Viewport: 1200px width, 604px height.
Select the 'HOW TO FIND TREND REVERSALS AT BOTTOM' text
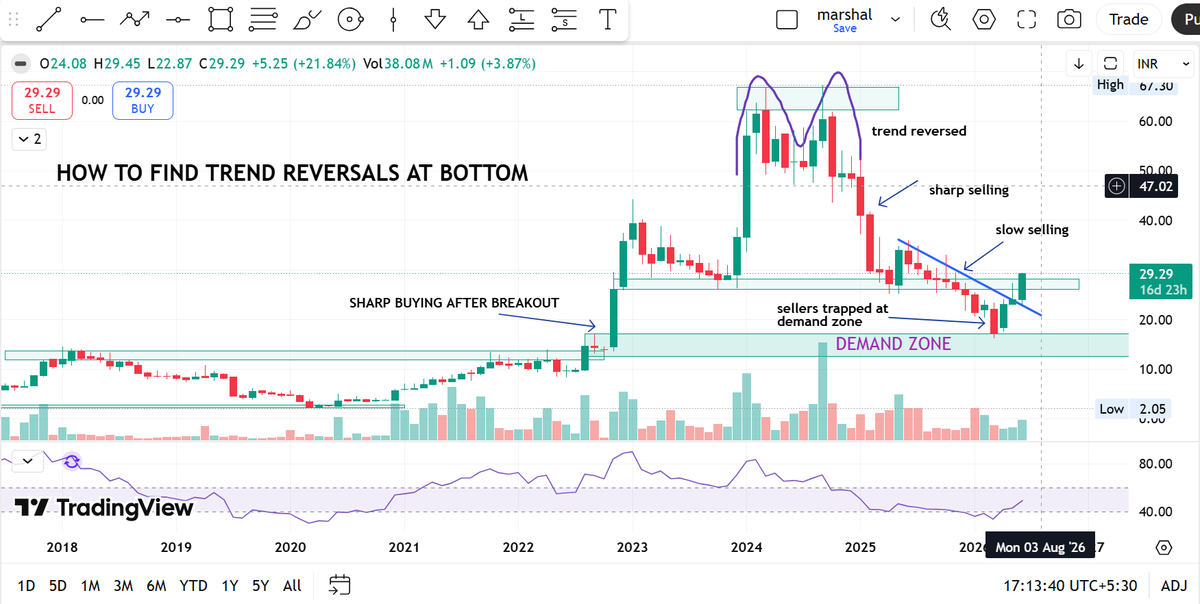[x=292, y=173]
